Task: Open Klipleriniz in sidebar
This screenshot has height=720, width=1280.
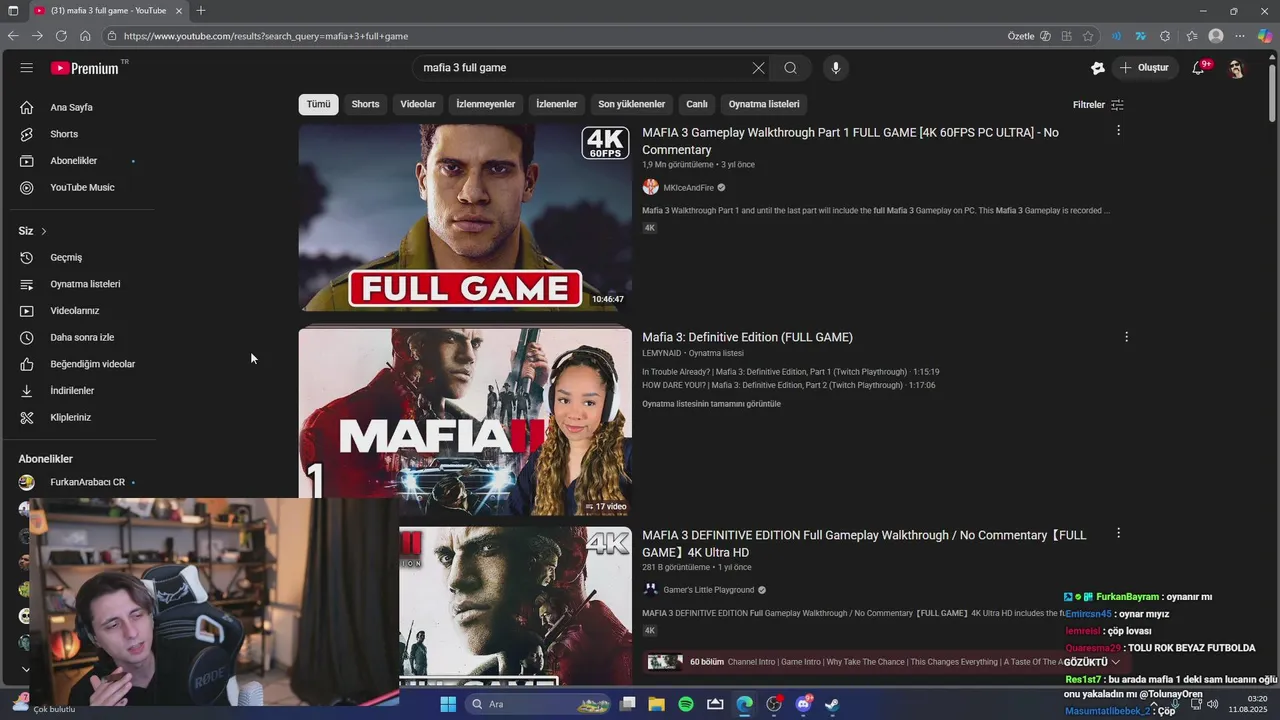Action: (x=80, y=417)
